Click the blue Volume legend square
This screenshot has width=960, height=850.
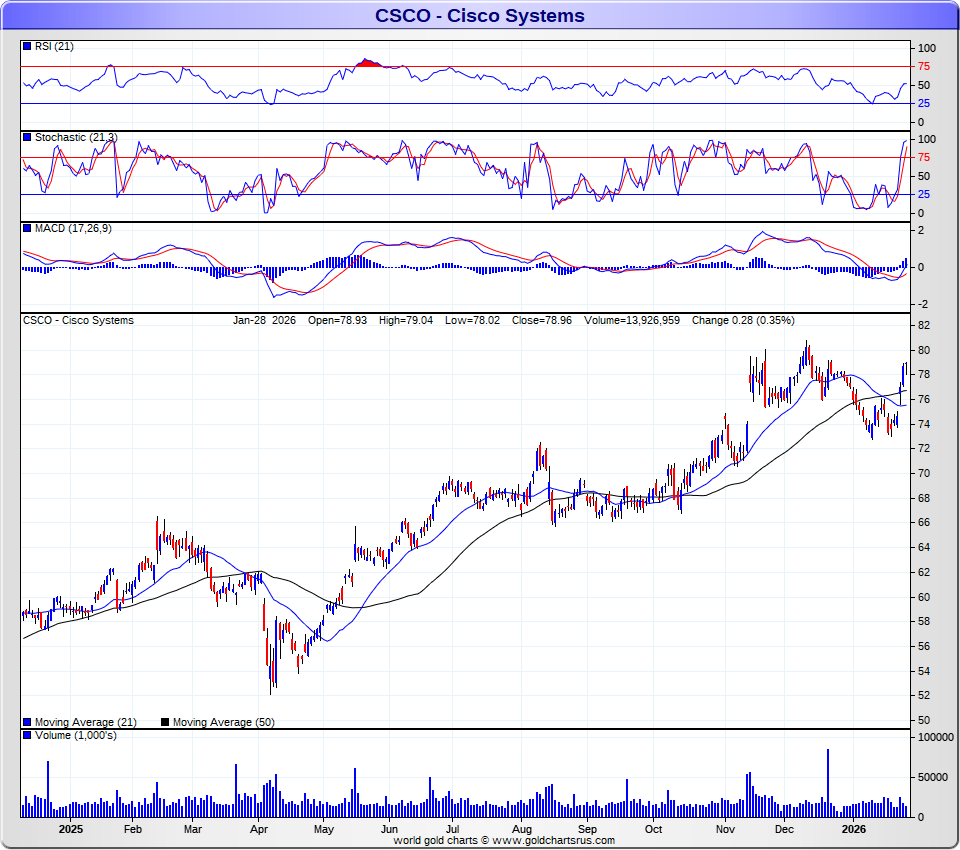click(x=27, y=735)
